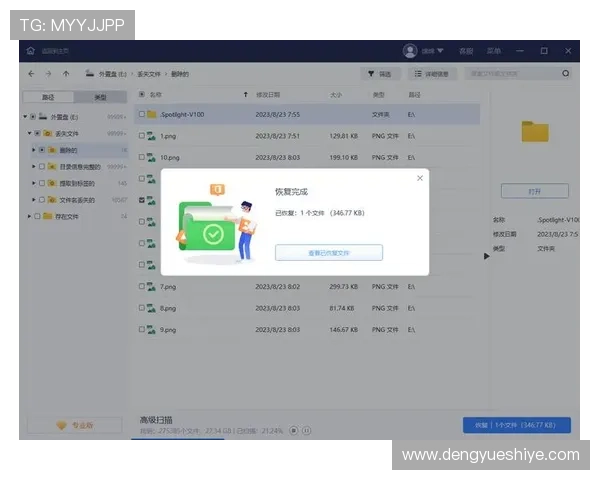Screen dimensions: 600x480
Task: Toggle the 目录信息完整的 tree checkbox
Action: [42, 167]
